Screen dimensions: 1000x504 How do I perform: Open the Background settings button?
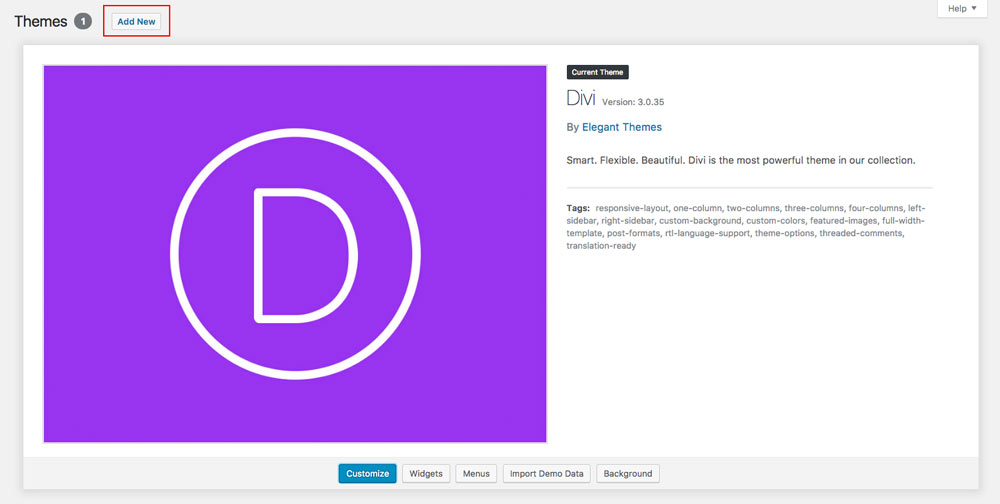(x=628, y=474)
